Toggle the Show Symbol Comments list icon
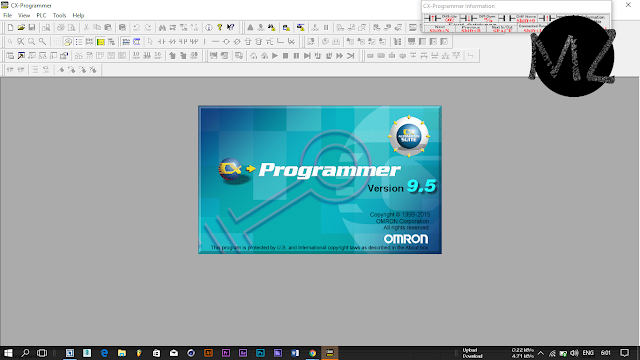 click(x=79, y=42)
